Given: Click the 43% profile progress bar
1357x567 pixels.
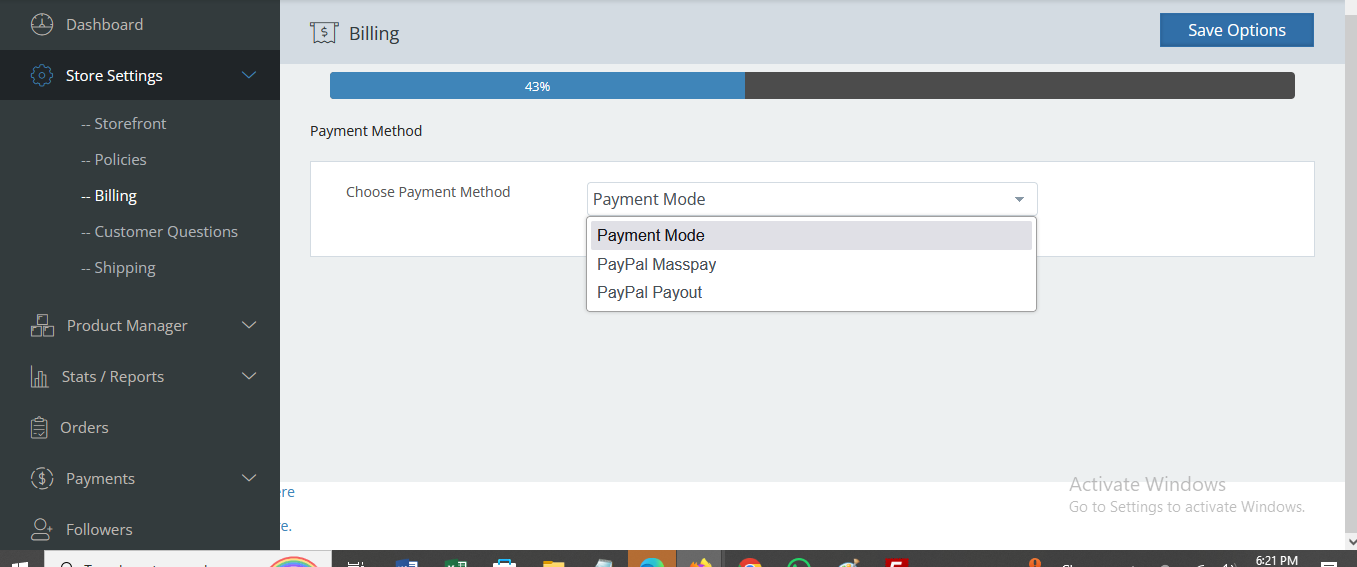Looking at the screenshot, I should pos(811,86).
